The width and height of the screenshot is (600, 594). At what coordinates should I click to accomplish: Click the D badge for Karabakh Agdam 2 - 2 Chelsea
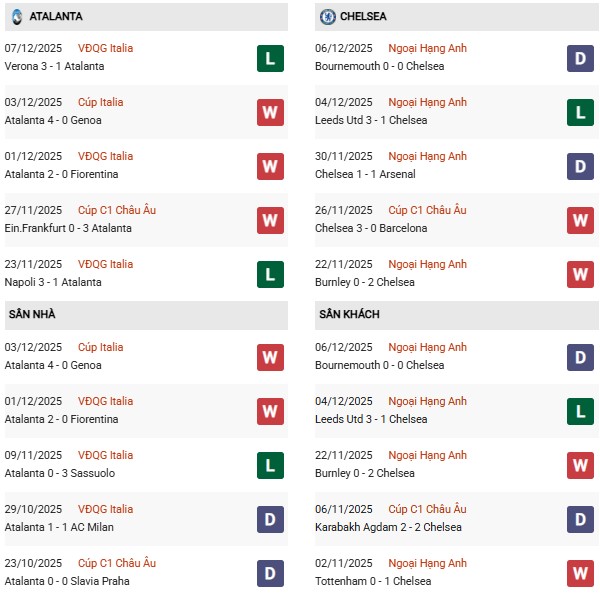pyautogui.click(x=579, y=519)
